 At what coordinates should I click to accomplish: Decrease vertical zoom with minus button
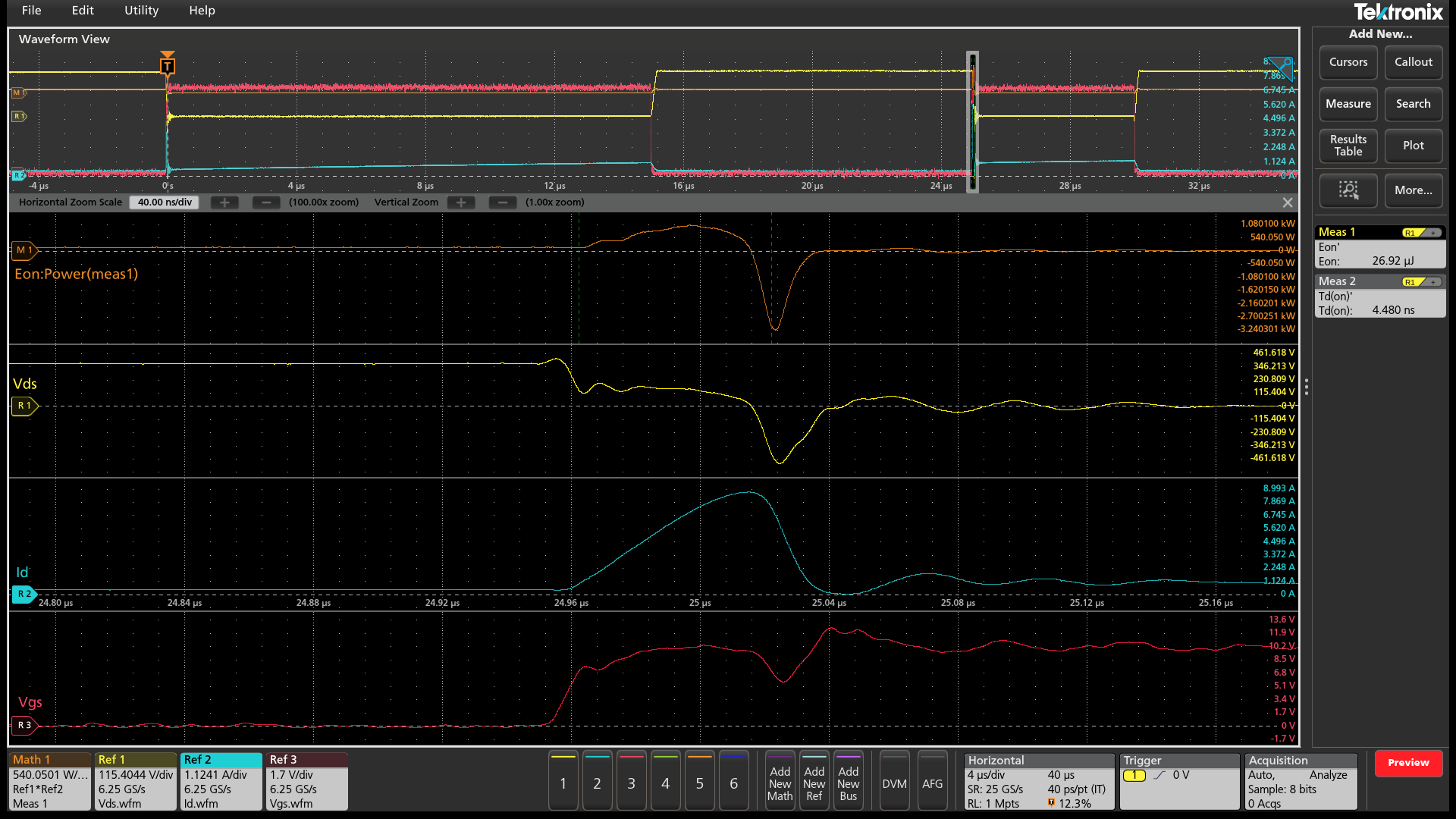(x=502, y=202)
